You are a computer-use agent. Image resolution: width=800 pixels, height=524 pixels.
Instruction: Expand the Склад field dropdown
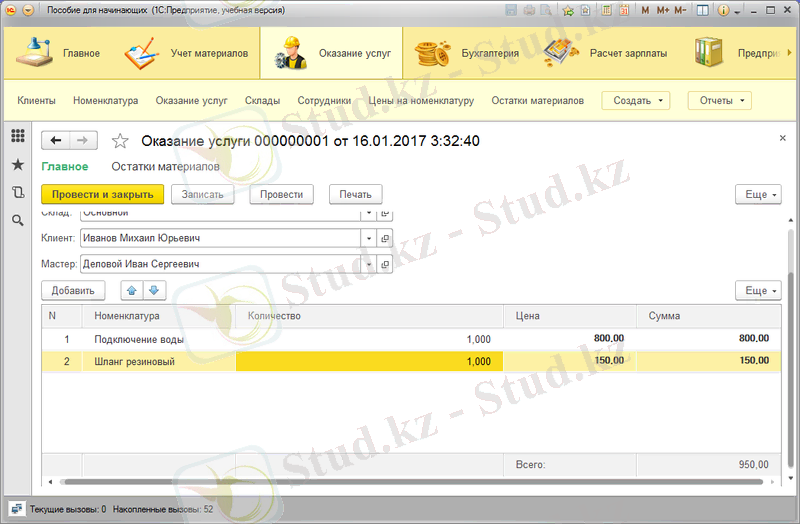[368, 214]
